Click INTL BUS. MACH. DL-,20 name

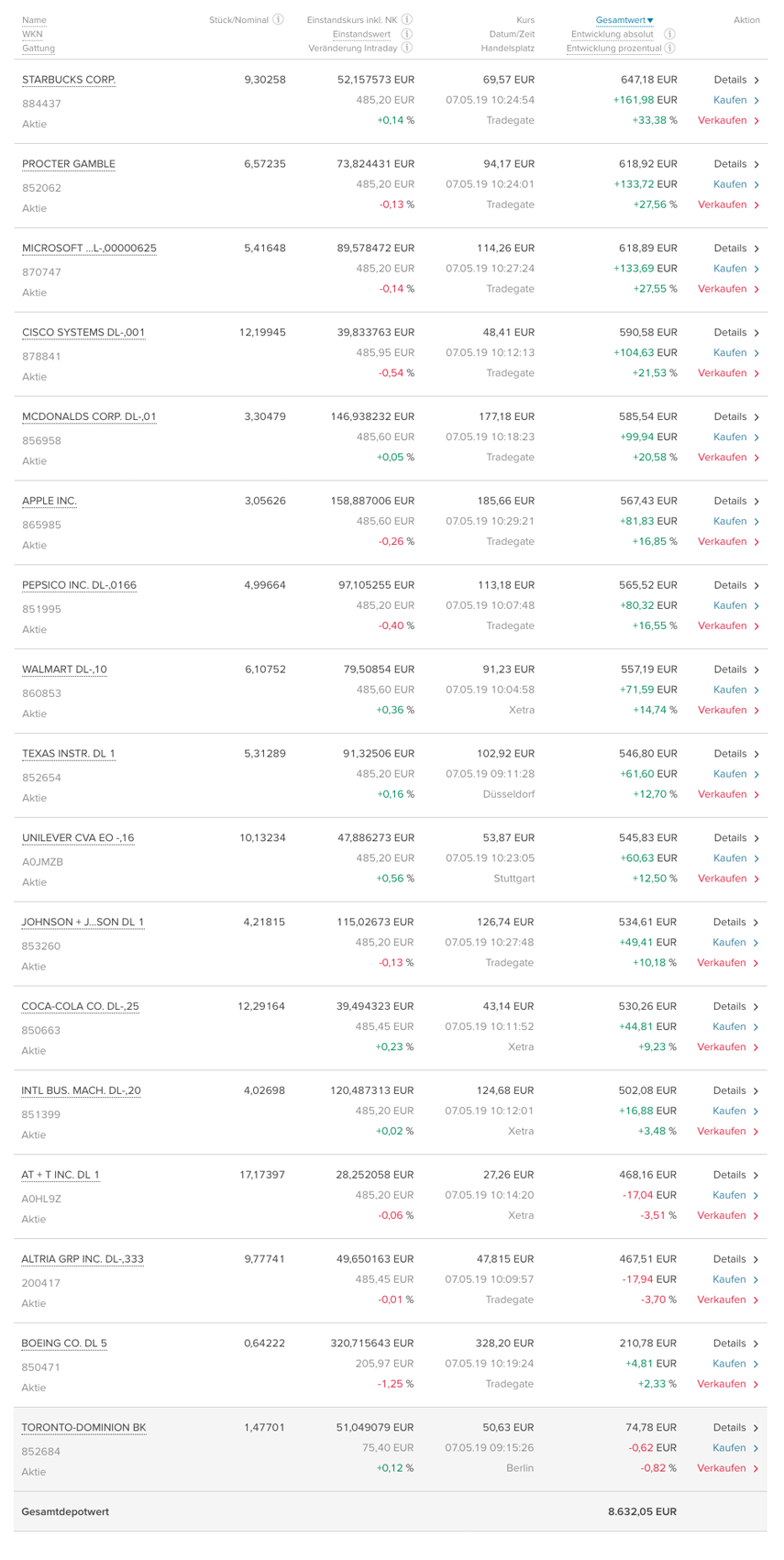click(81, 1090)
